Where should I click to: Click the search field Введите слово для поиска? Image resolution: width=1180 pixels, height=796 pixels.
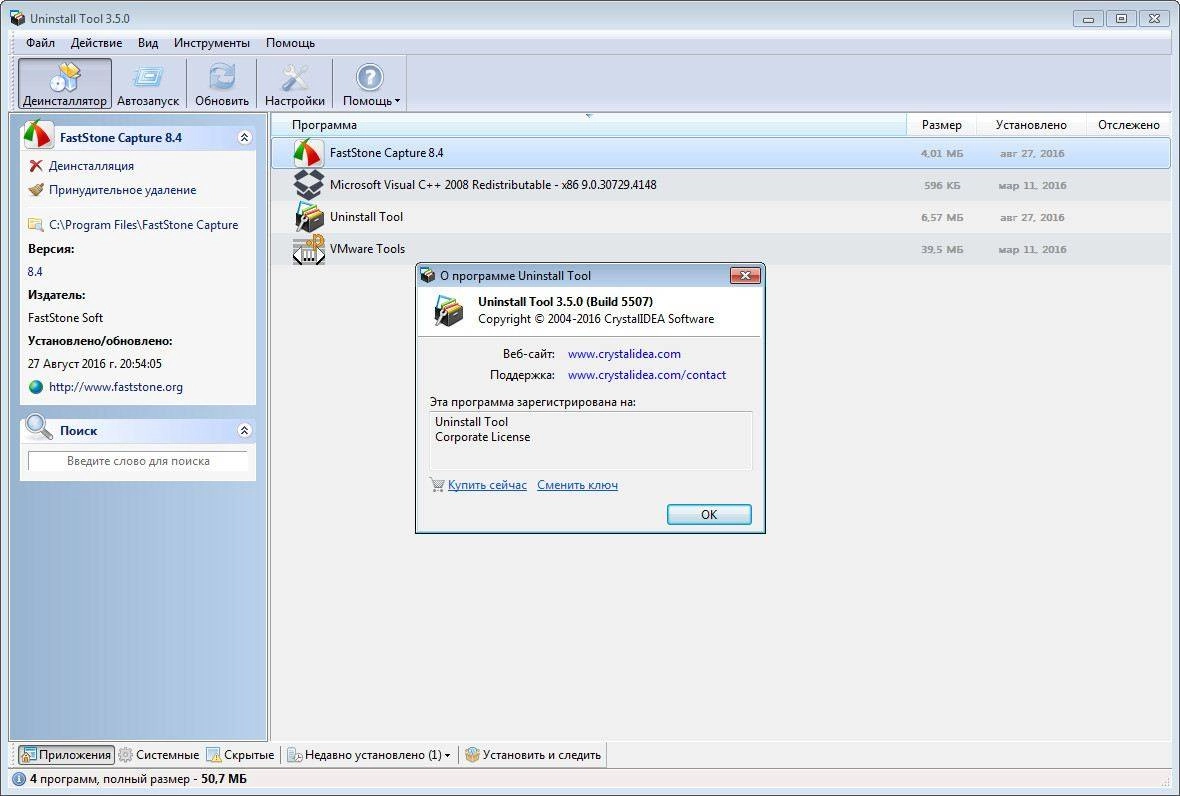click(x=138, y=460)
